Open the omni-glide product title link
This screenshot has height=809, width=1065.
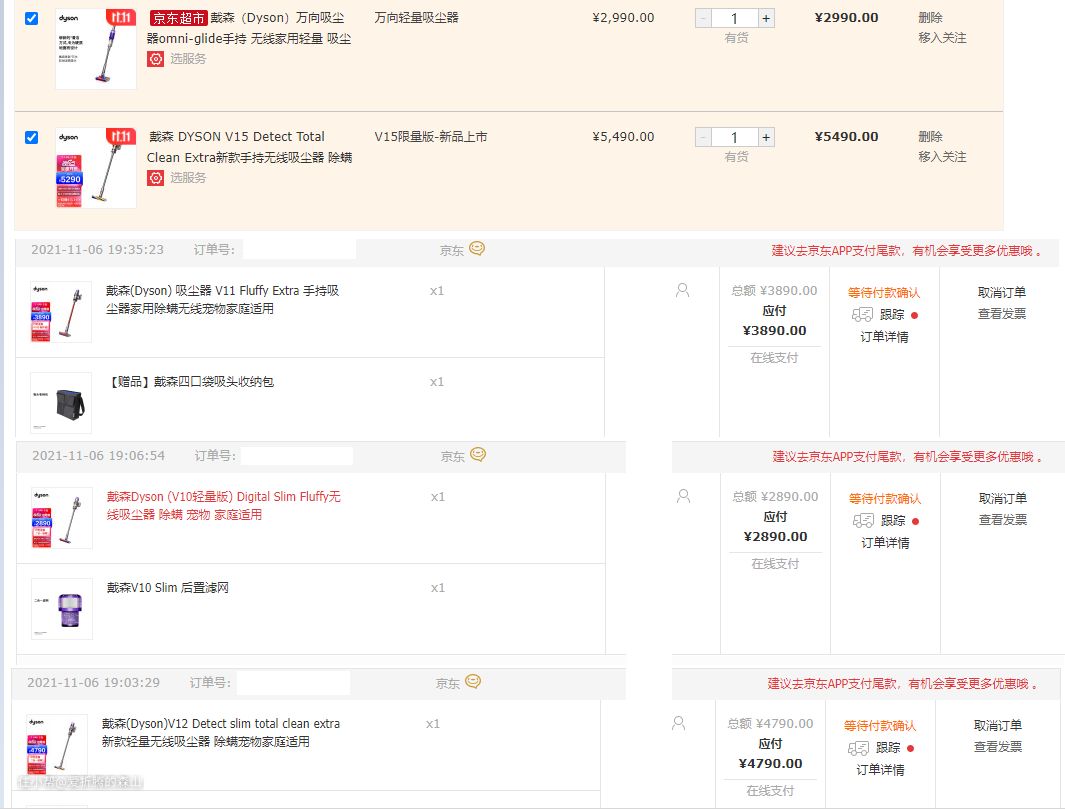point(249,29)
